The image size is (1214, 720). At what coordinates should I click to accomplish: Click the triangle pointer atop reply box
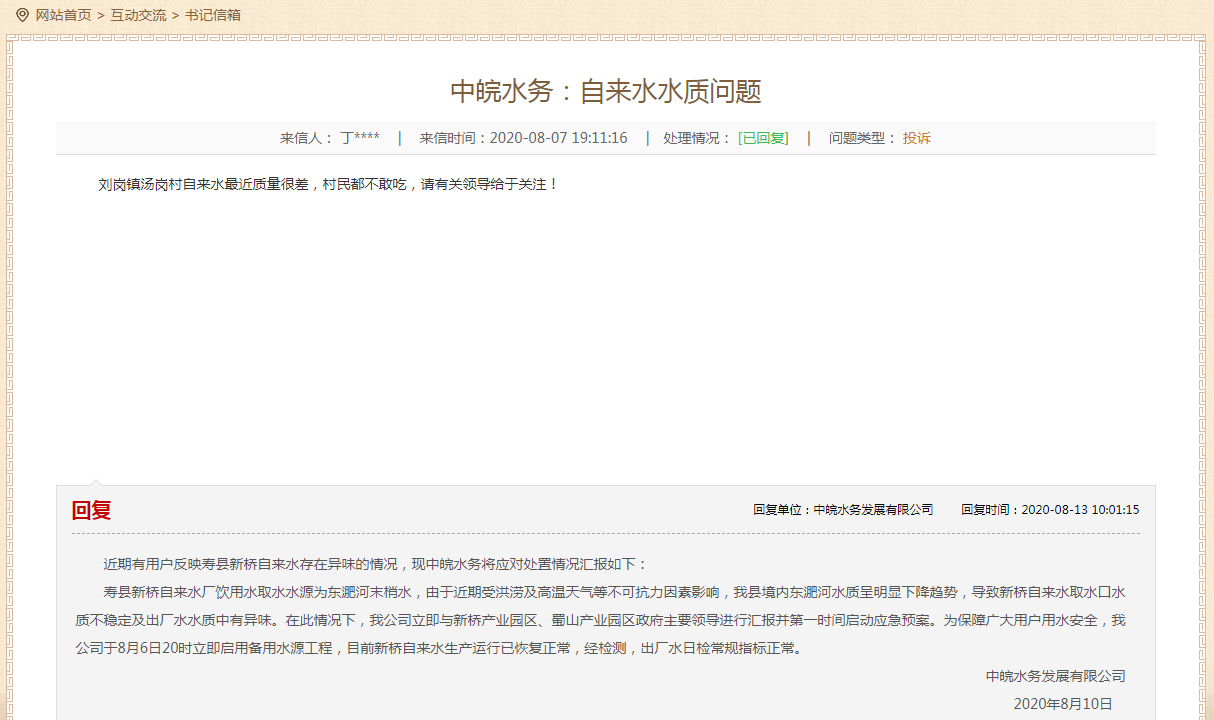(96, 482)
